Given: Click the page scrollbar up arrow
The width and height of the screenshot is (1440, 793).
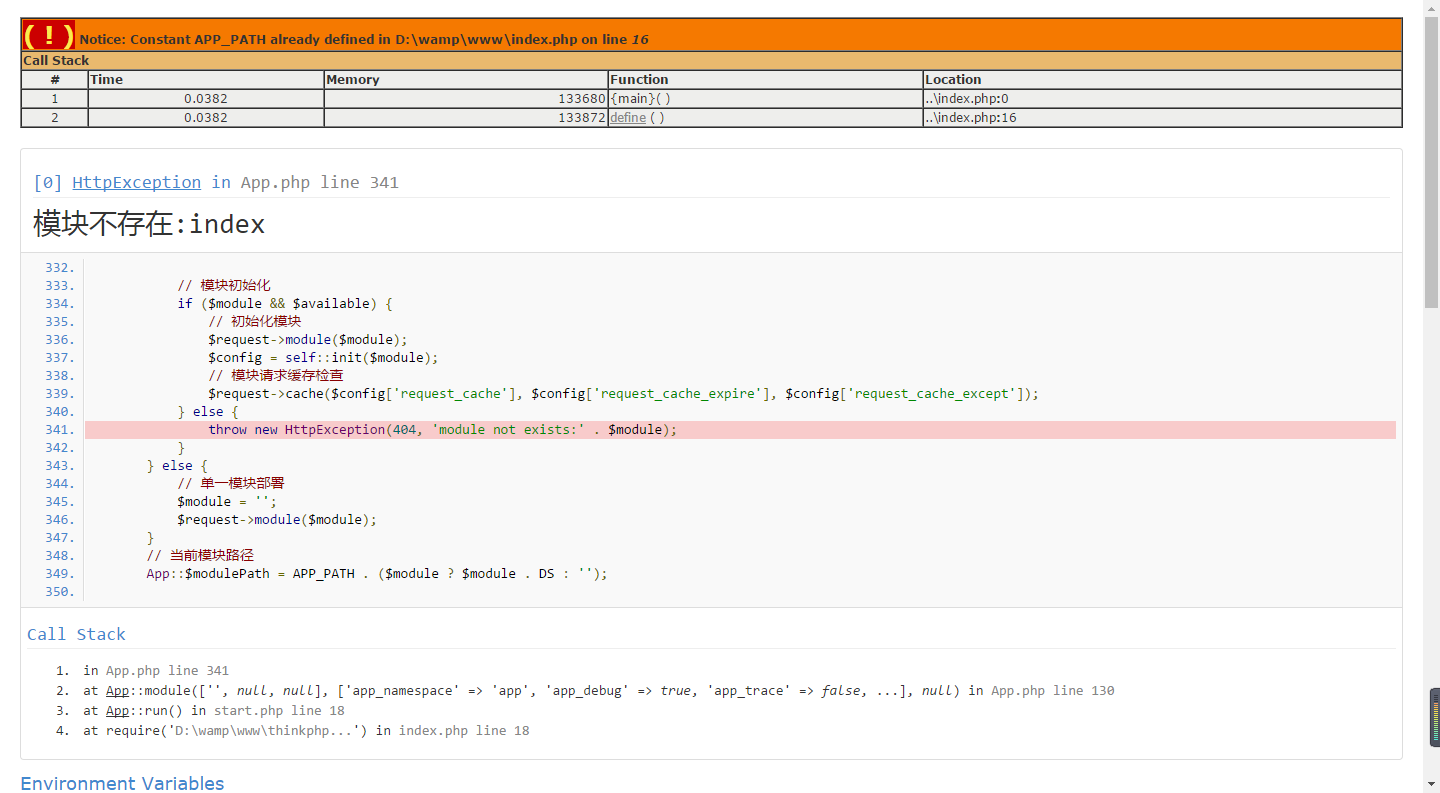Looking at the screenshot, I should click(x=1431, y=8).
